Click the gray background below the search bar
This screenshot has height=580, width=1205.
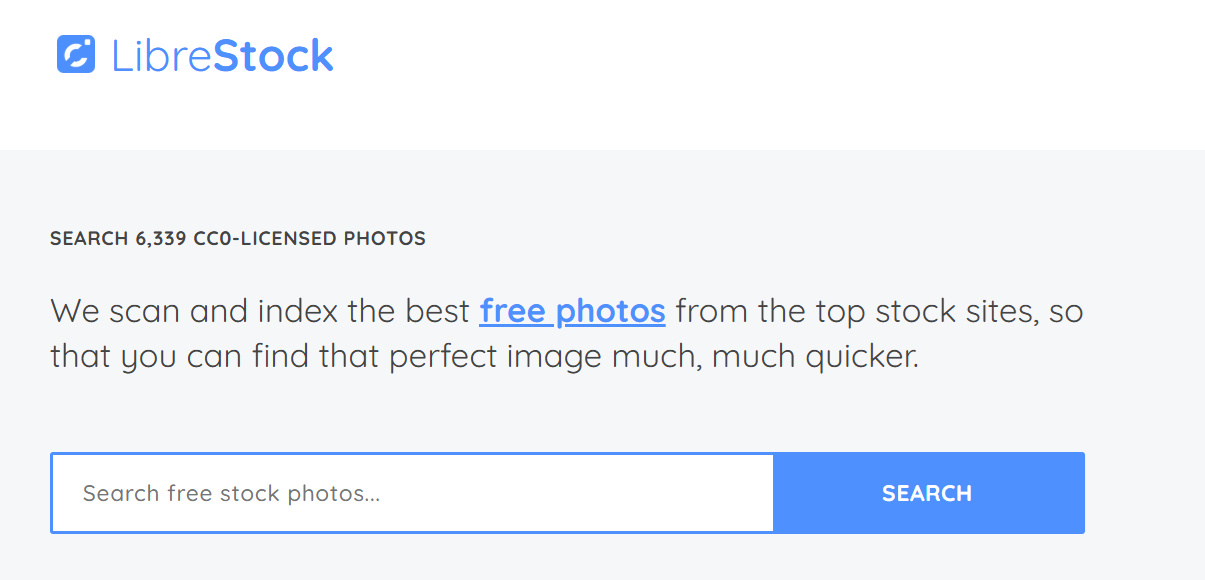[x=600, y=558]
